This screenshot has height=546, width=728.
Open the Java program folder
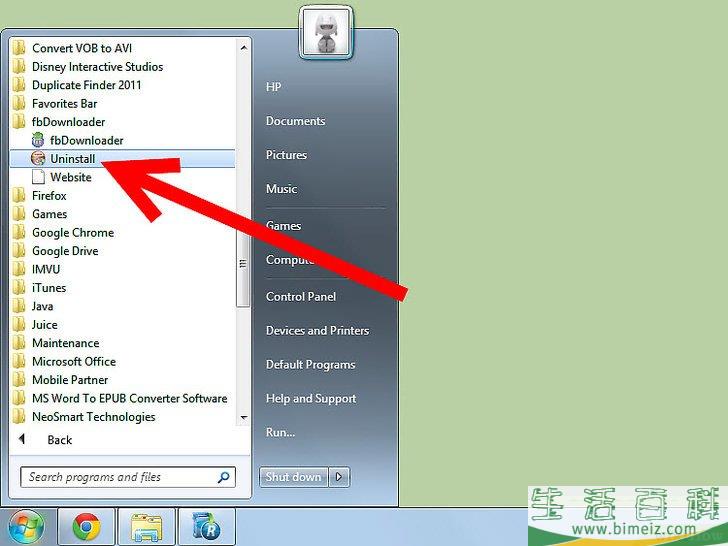[42, 306]
